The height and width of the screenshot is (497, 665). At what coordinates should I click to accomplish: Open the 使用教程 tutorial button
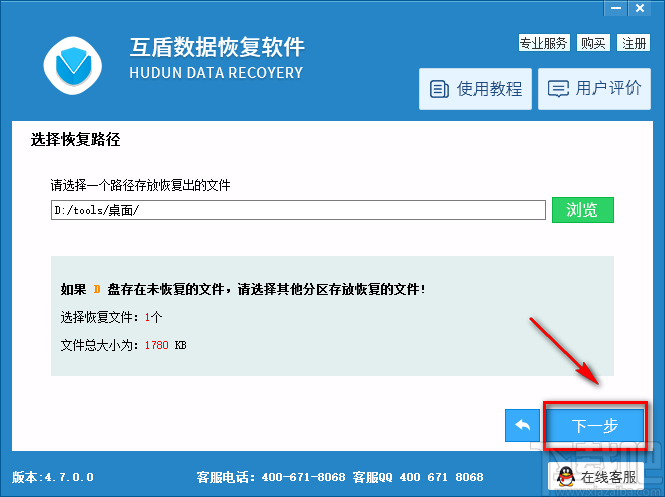tap(475, 89)
